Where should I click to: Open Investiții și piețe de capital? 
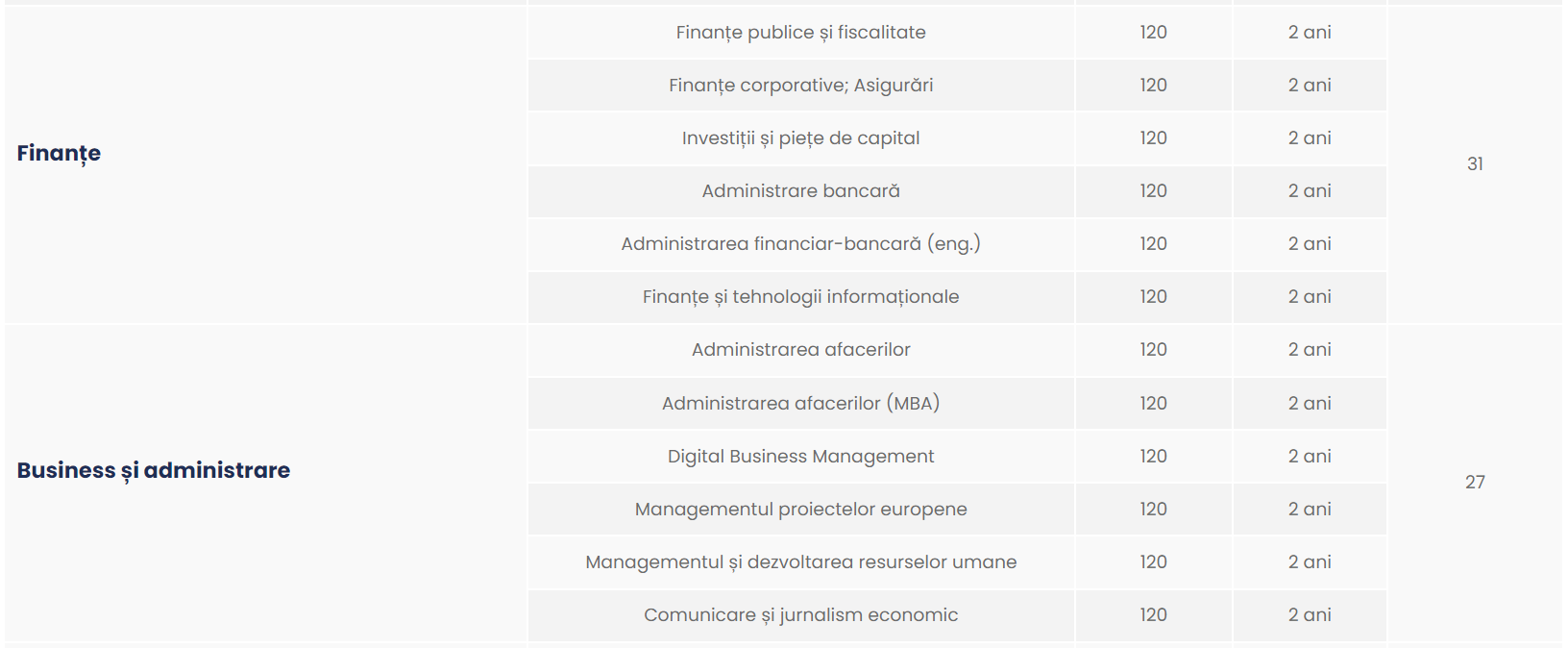pyautogui.click(x=800, y=137)
